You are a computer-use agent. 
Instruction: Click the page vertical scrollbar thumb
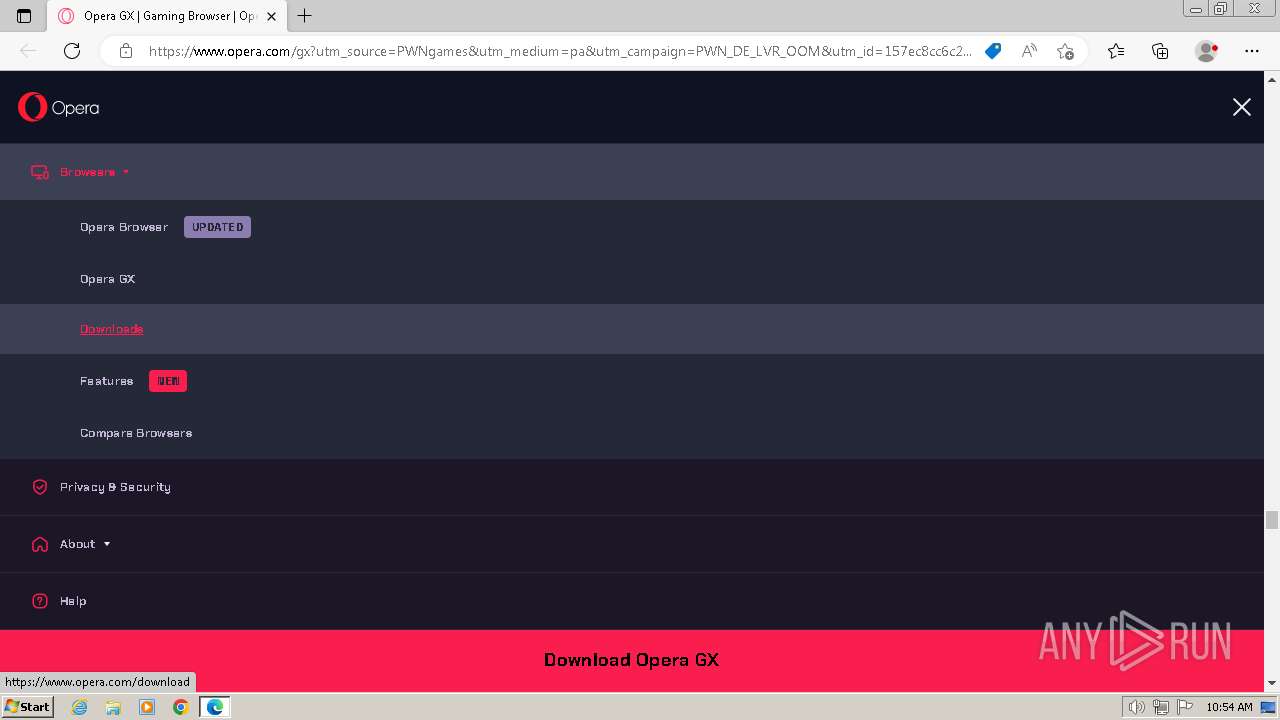coord(1272,520)
